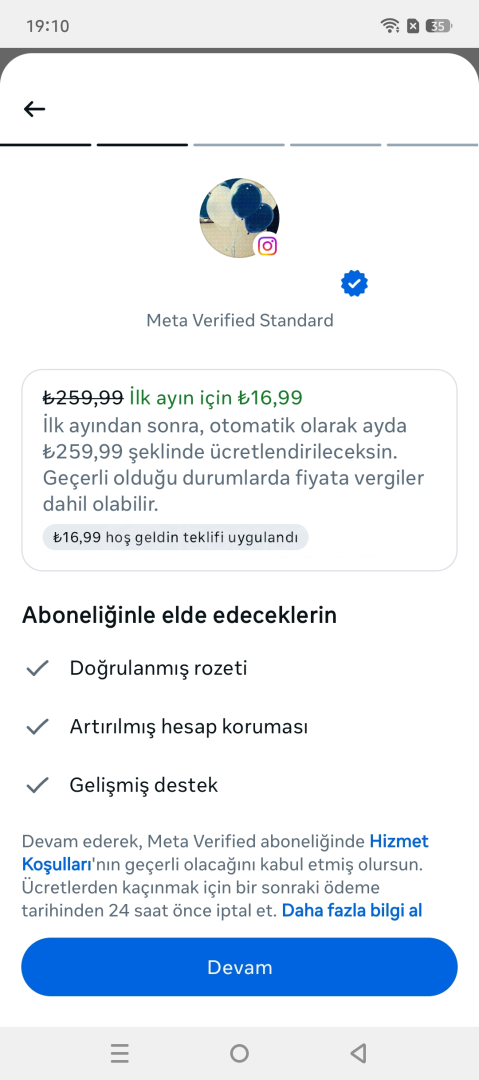The height and width of the screenshot is (1080, 479).
Task: Tap the balloon profile picture
Action: pos(239,218)
